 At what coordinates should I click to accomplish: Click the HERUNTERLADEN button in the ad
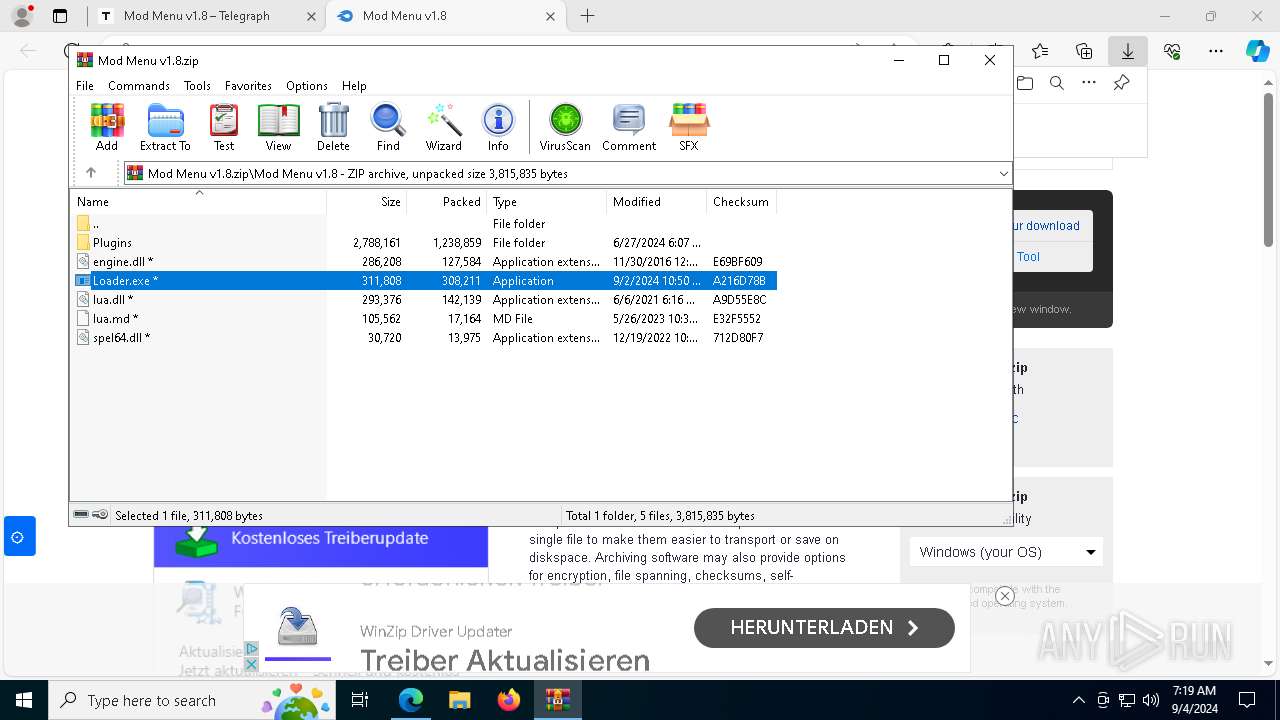(x=824, y=628)
